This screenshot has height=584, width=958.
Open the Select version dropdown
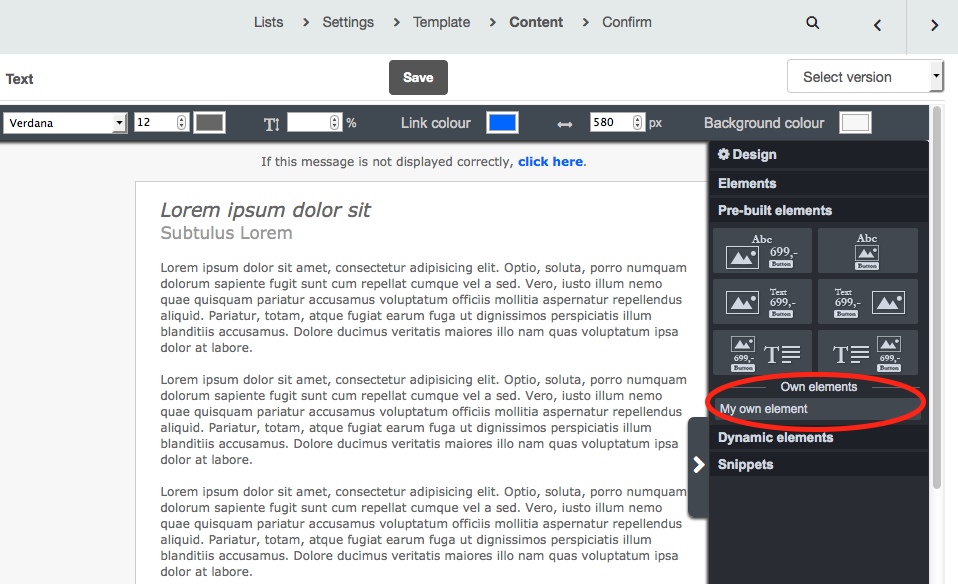(864, 77)
